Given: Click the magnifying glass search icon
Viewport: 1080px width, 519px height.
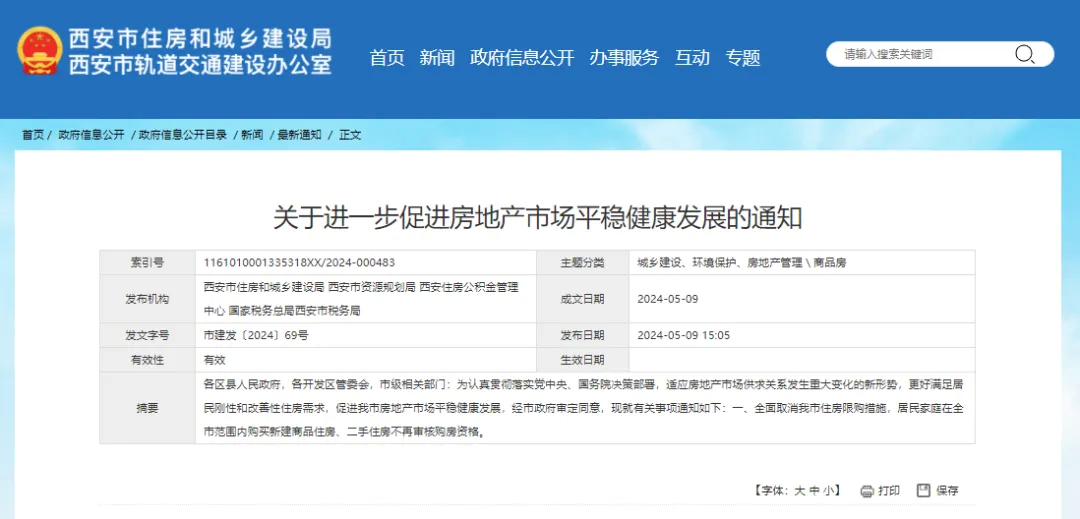Looking at the screenshot, I should coord(1025,54).
